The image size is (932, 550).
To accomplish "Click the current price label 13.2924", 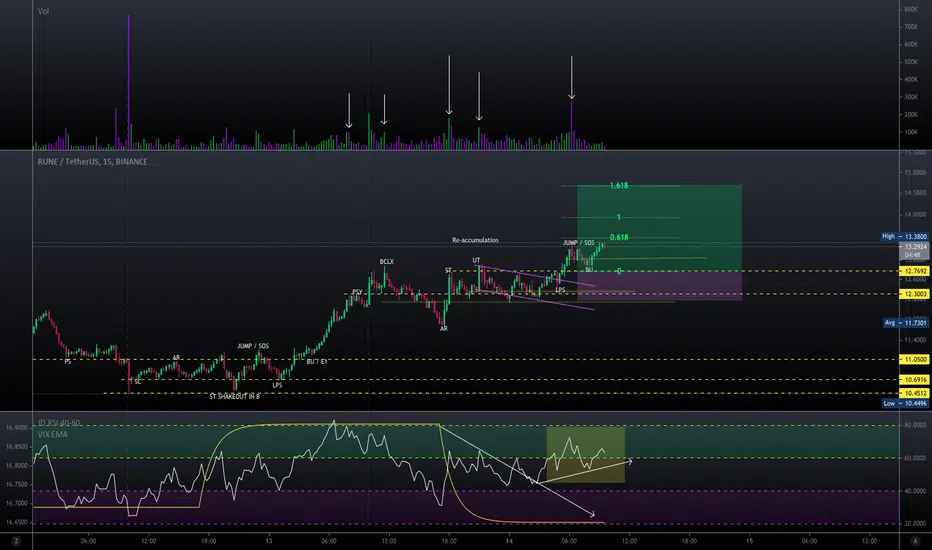I will (x=913, y=250).
